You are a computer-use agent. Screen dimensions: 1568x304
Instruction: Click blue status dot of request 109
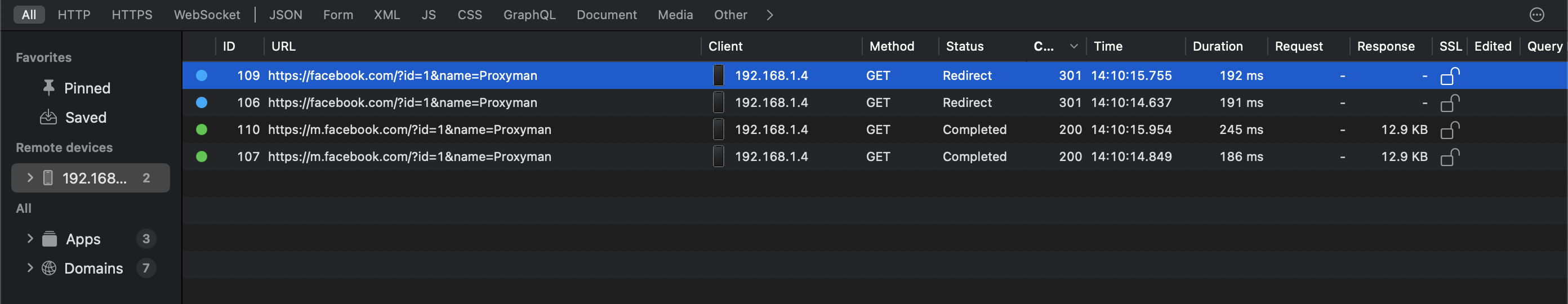202,75
